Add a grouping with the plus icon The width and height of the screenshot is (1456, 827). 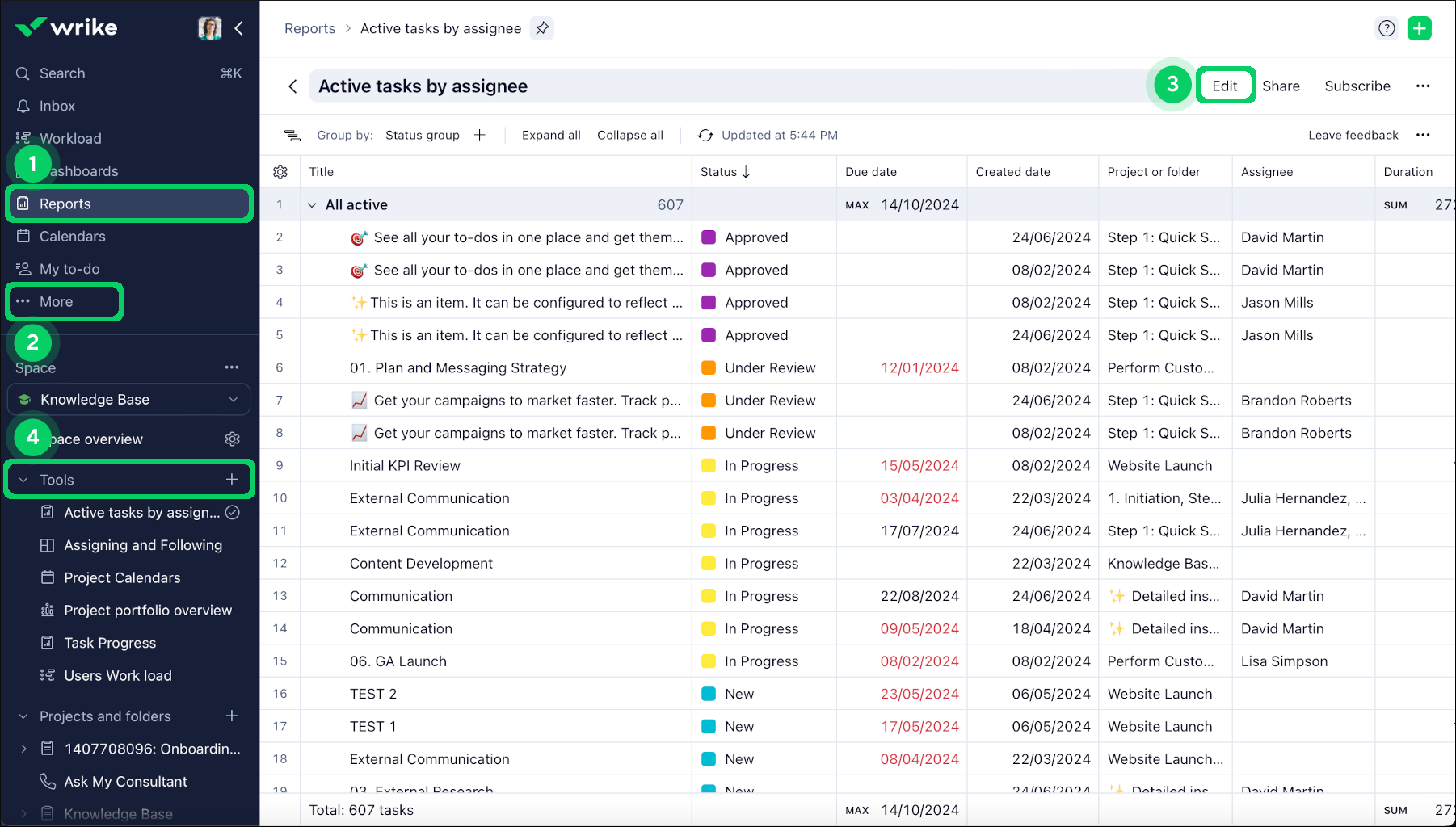click(x=480, y=136)
